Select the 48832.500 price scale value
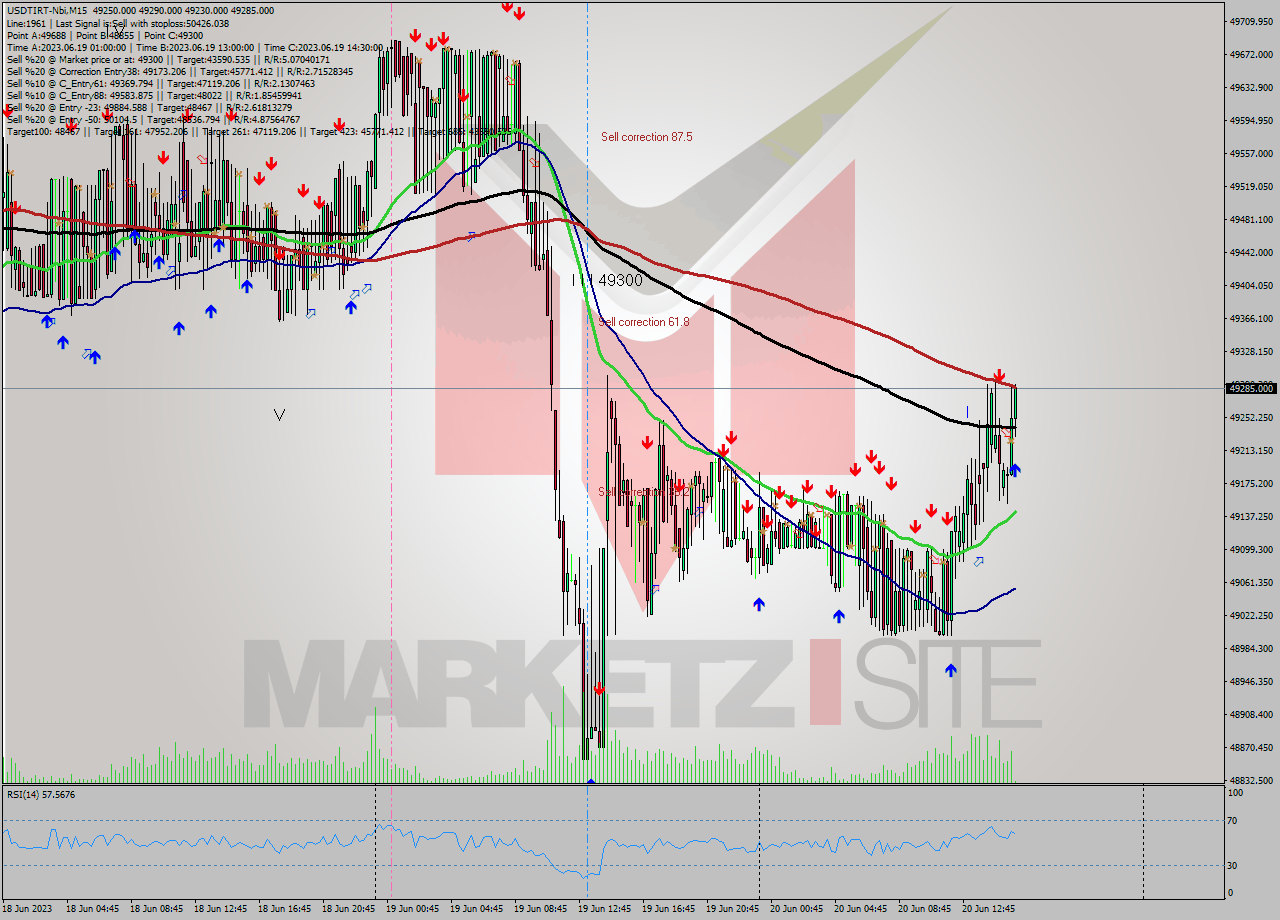The image size is (1280, 920). coord(1249,780)
